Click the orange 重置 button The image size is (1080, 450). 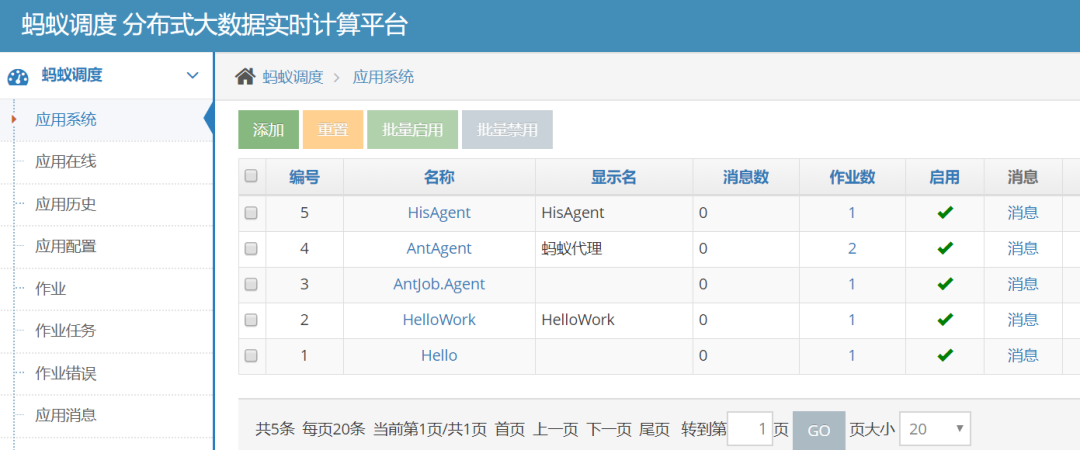pyautogui.click(x=333, y=130)
